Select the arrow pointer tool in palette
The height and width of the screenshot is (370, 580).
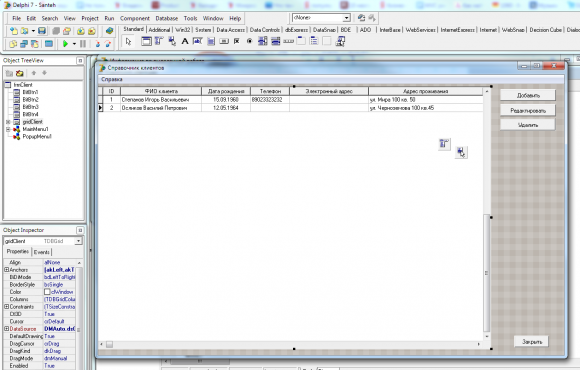click(x=128, y=41)
